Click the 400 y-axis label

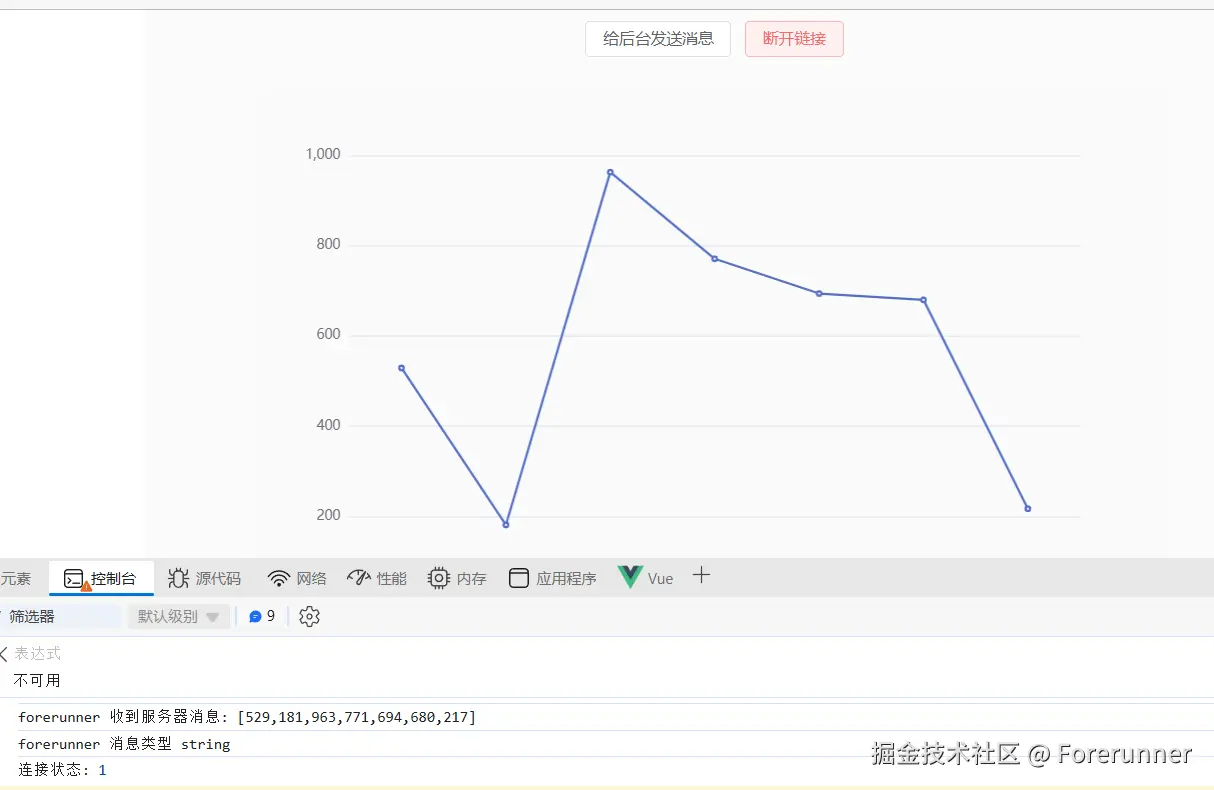pos(328,425)
